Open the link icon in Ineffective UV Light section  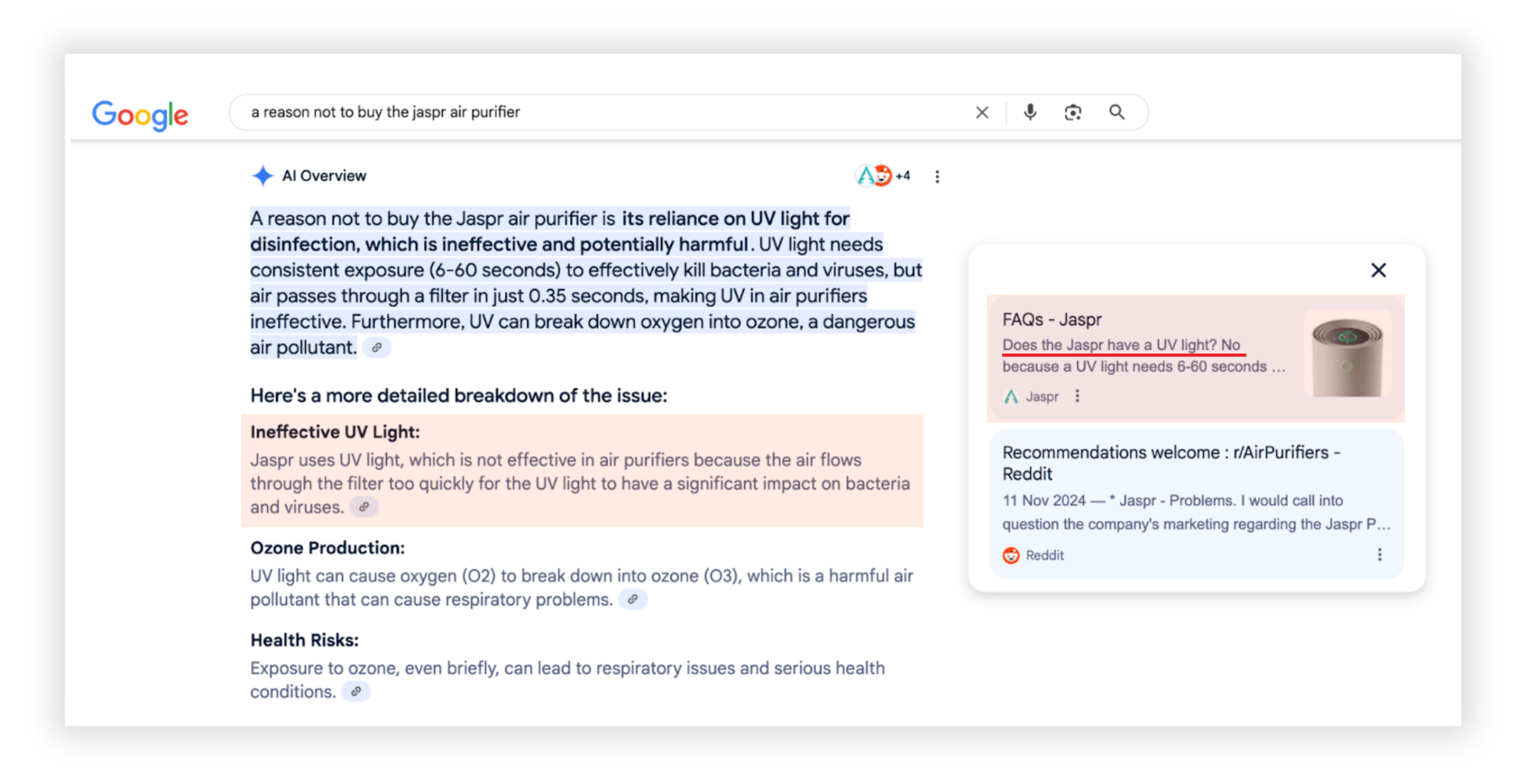click(364, 507)
